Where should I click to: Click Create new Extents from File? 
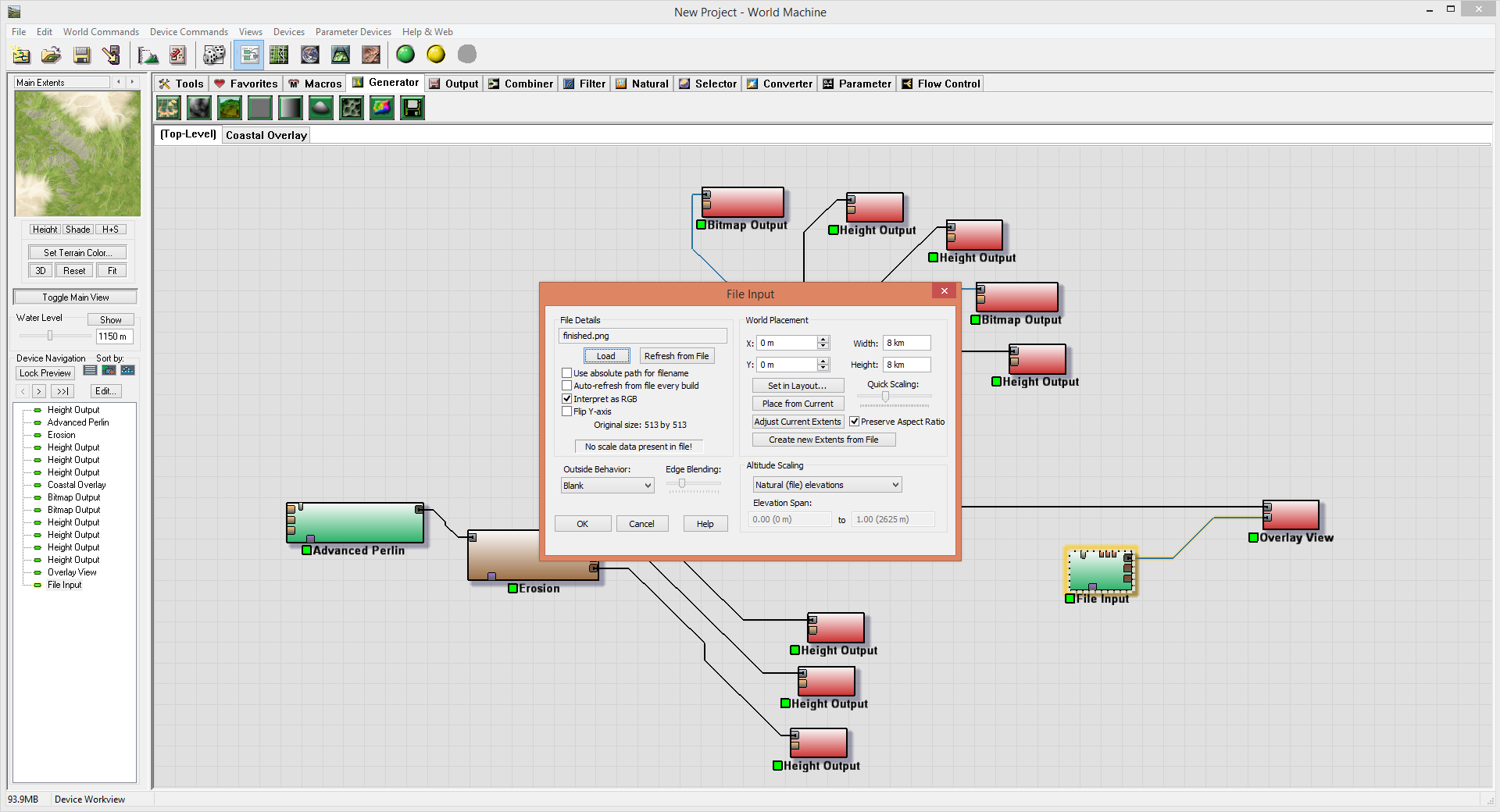(x=823, y=440)
